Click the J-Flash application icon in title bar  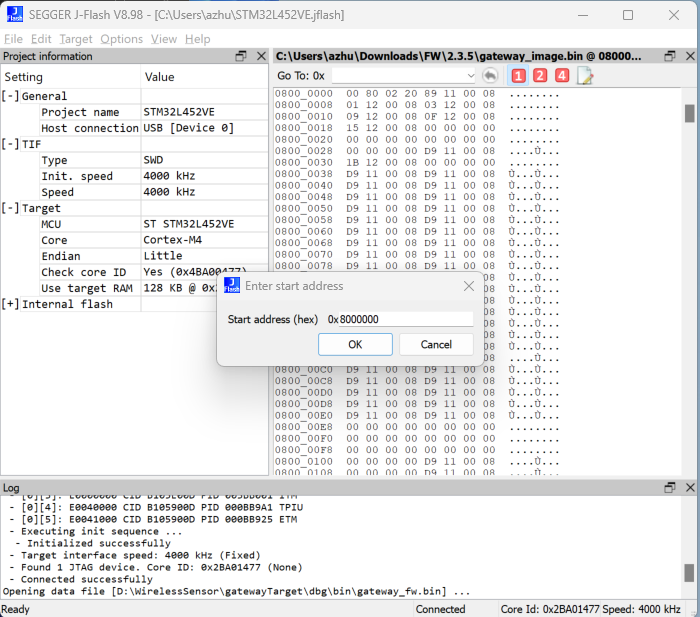(x=15, y=14)
